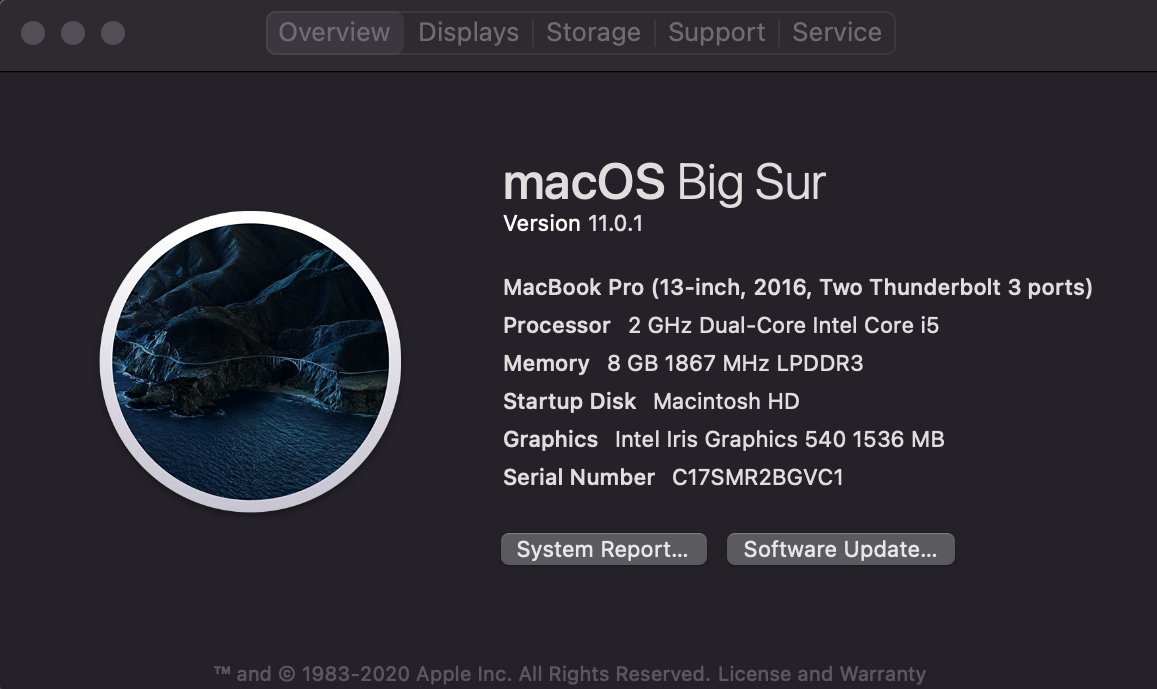
Task: Click the Processor info line
Action: [721, 326]
